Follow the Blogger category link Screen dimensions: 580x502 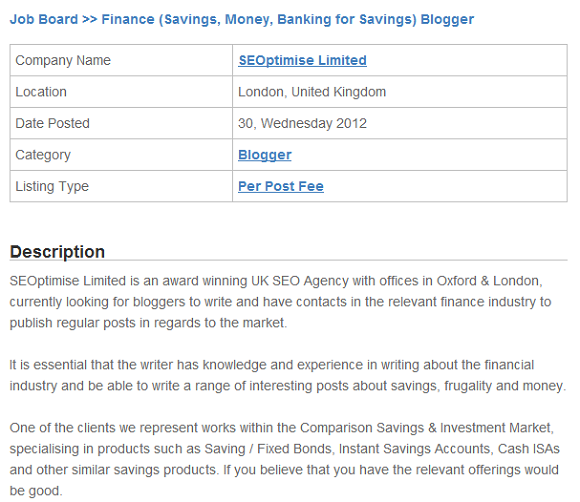pyautogui.click(x=264, y=155)
